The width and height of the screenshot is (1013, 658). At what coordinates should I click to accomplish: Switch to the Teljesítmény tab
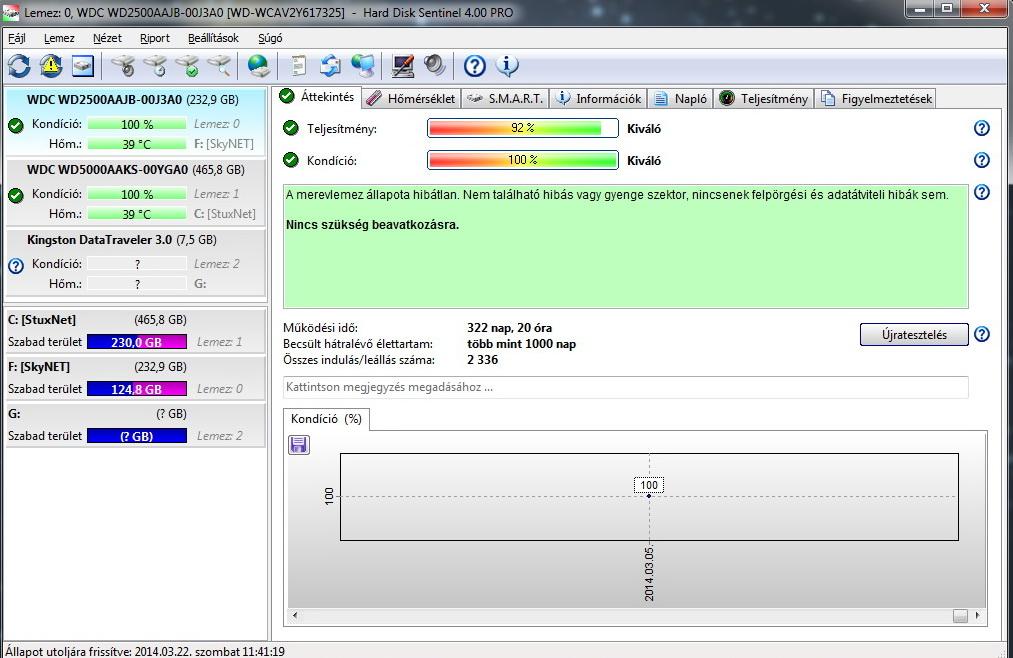(x=764, y=99)
